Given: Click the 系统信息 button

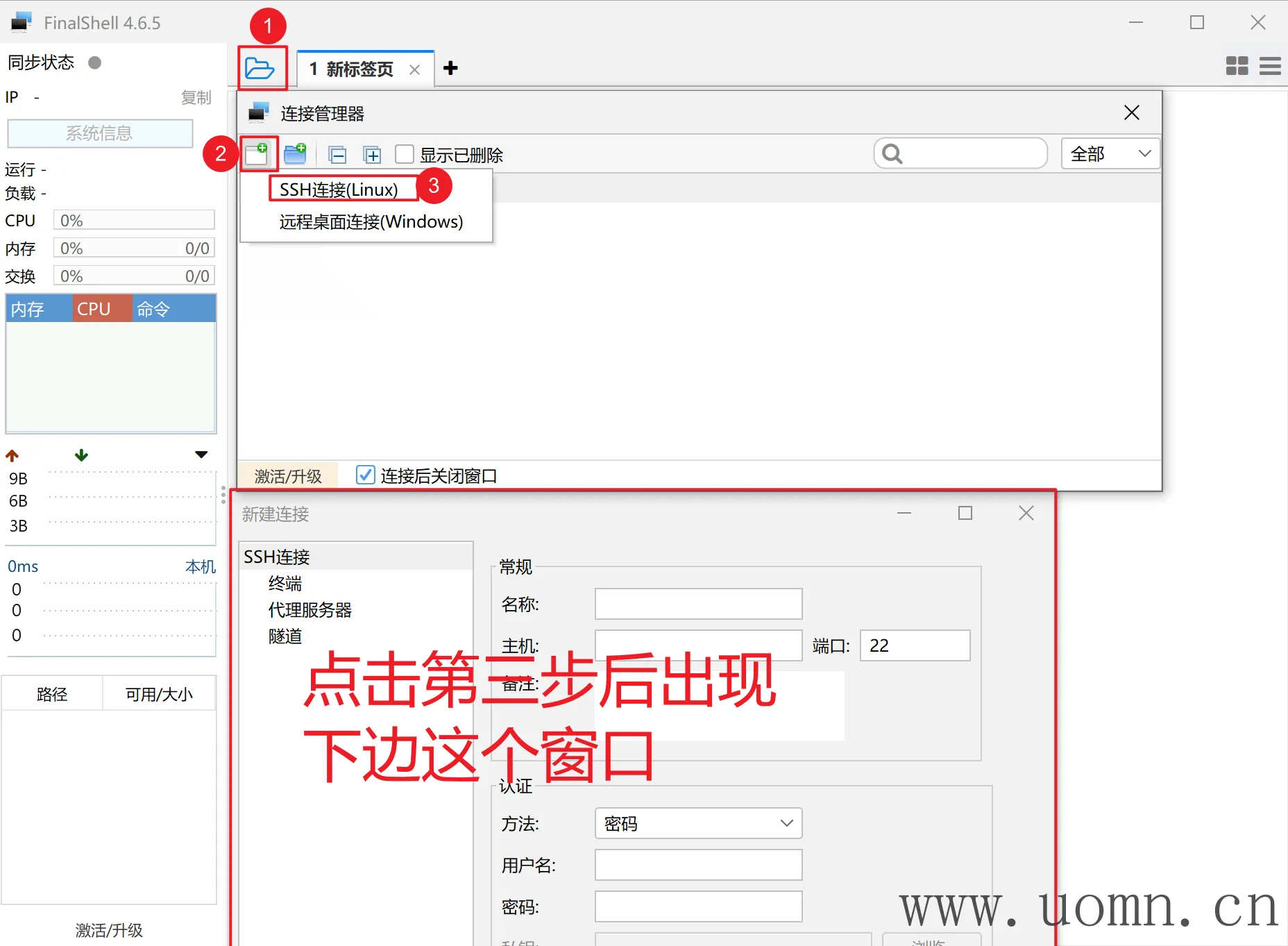Looking at the screenshot, I should (100, 133).
